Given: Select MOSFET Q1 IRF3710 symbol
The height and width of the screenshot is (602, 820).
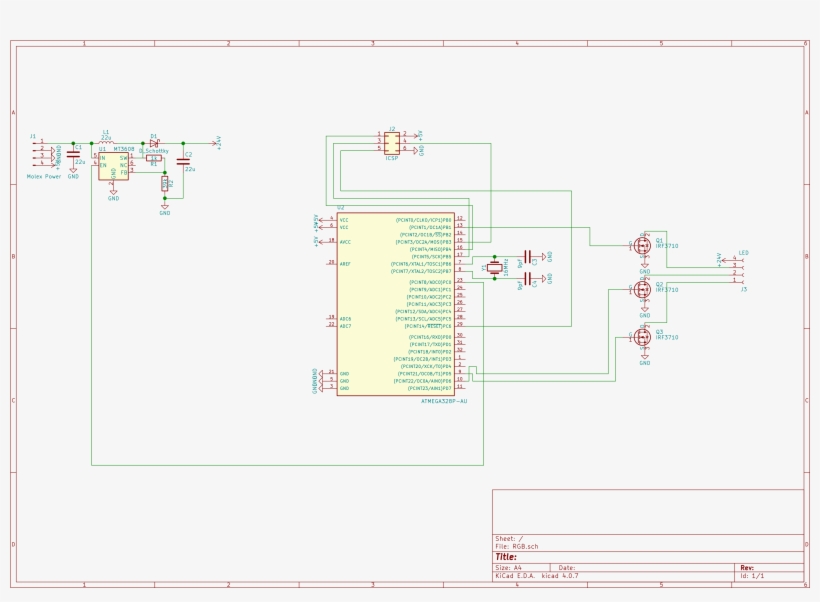Looking at the screenshot, I should pyautogui.click(x=641, y=245).
